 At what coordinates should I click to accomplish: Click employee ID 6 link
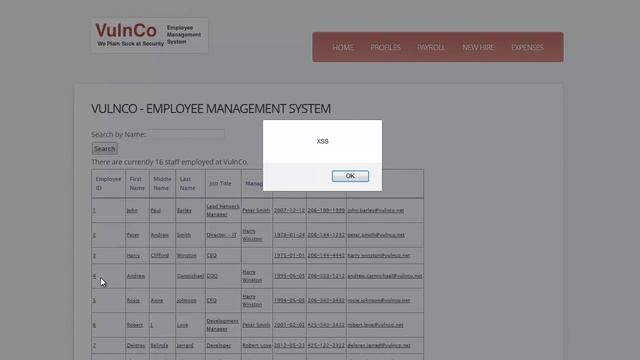point(94,325)
